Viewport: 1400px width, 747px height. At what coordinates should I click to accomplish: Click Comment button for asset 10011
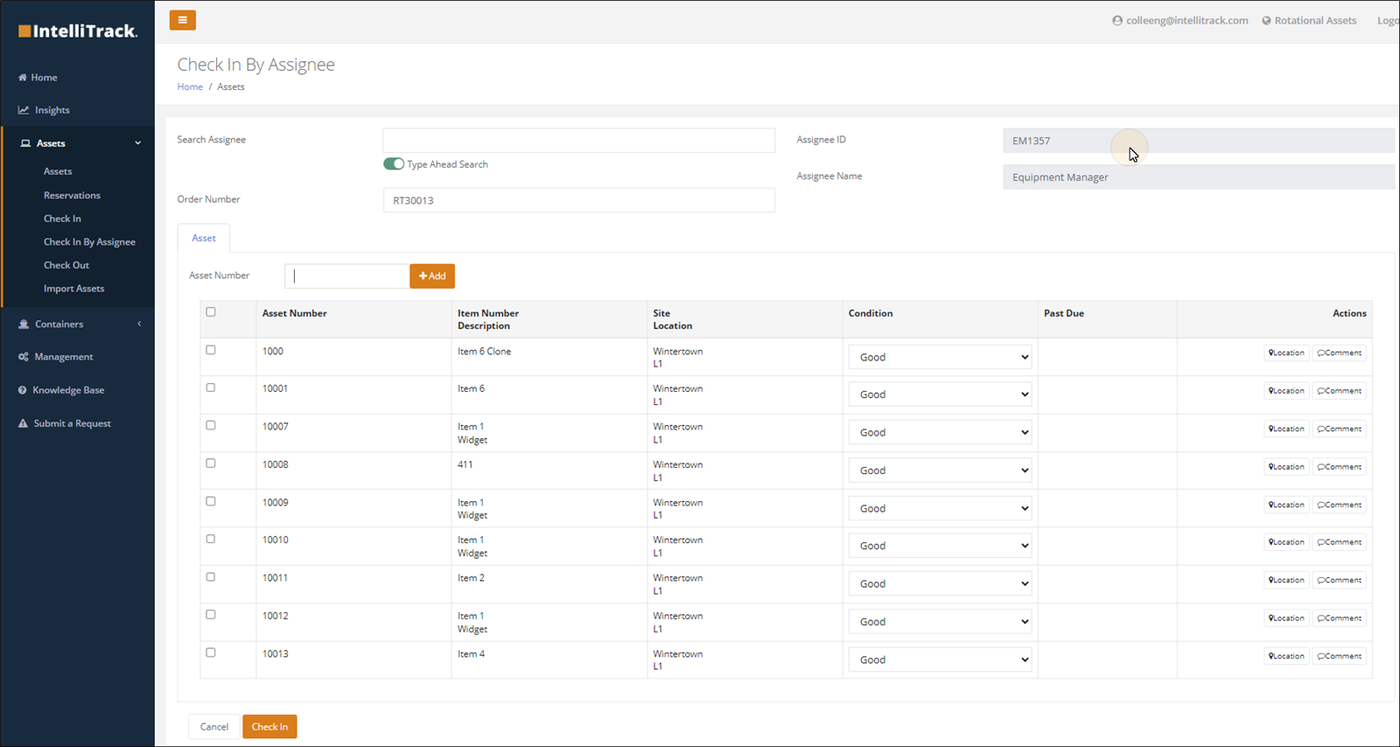pyautogui.click(x=1339, y=580)
